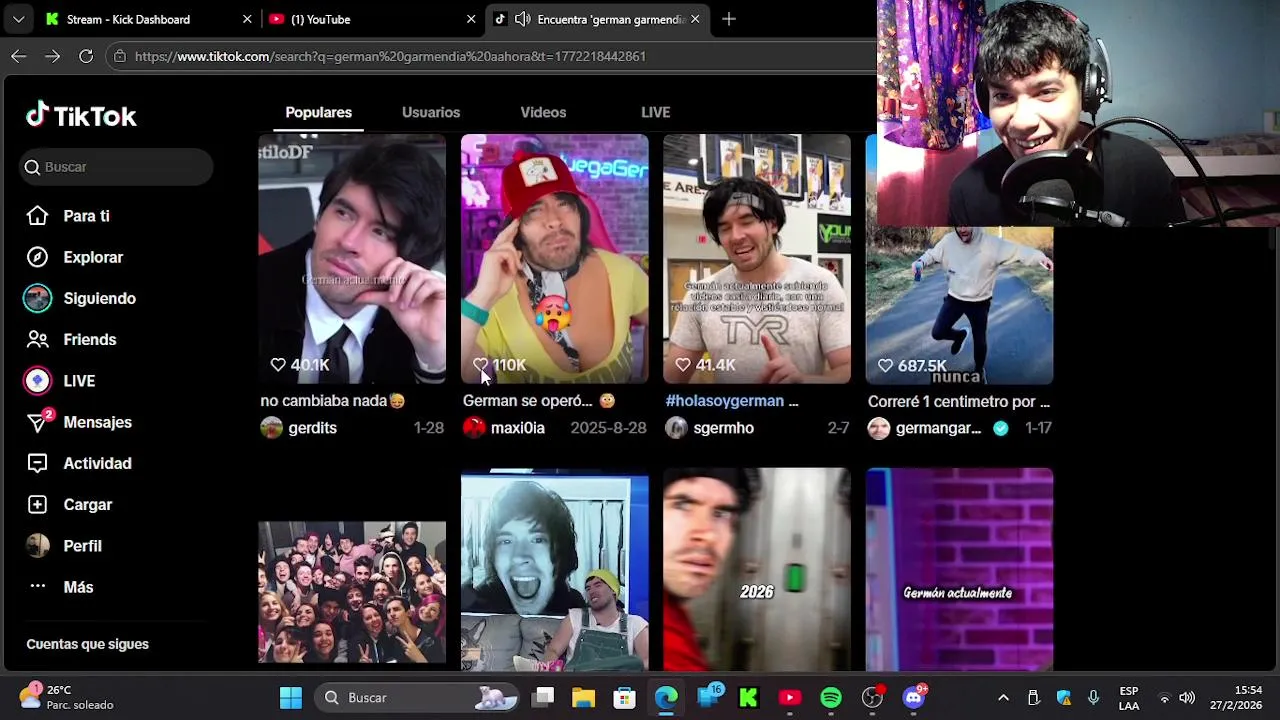Screen dimensions: 1280x720
Task: Go back in the browser
Action: click(x=18, y=56)
